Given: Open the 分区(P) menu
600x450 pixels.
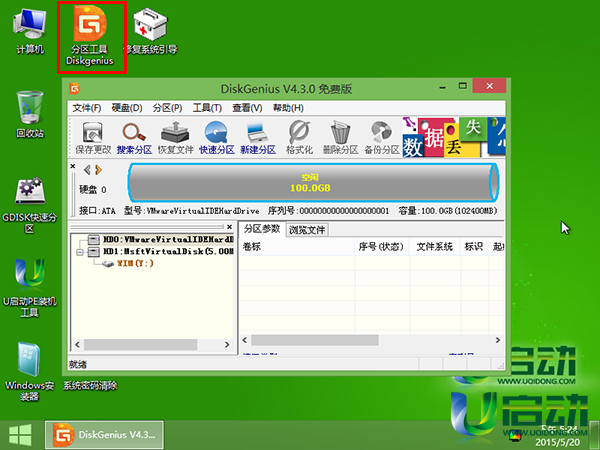Looking at the screenshot, I should [x=167, y=108].
